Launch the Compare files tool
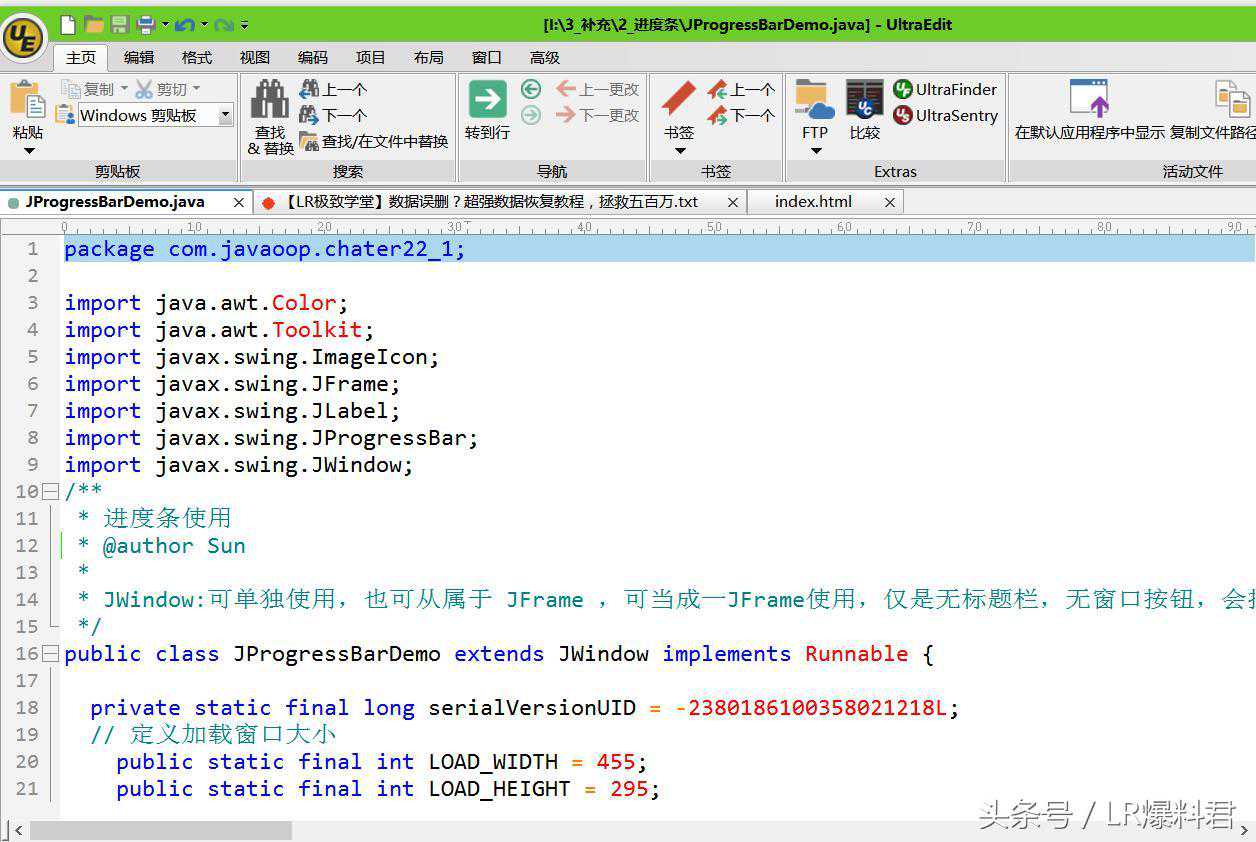Image resolution: width=1256 pixels, height=842 pixels. [864, 100]
